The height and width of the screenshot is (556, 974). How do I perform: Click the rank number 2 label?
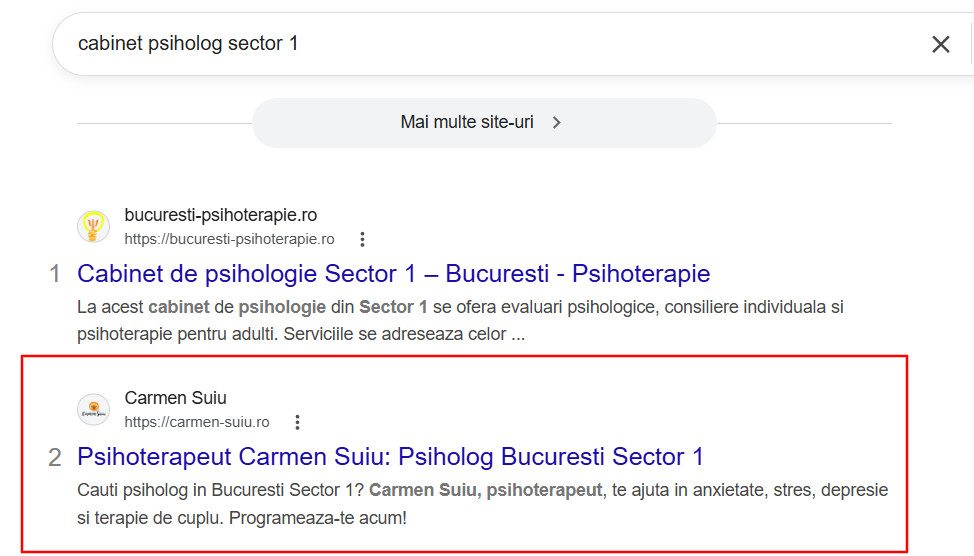coord(55,458)
